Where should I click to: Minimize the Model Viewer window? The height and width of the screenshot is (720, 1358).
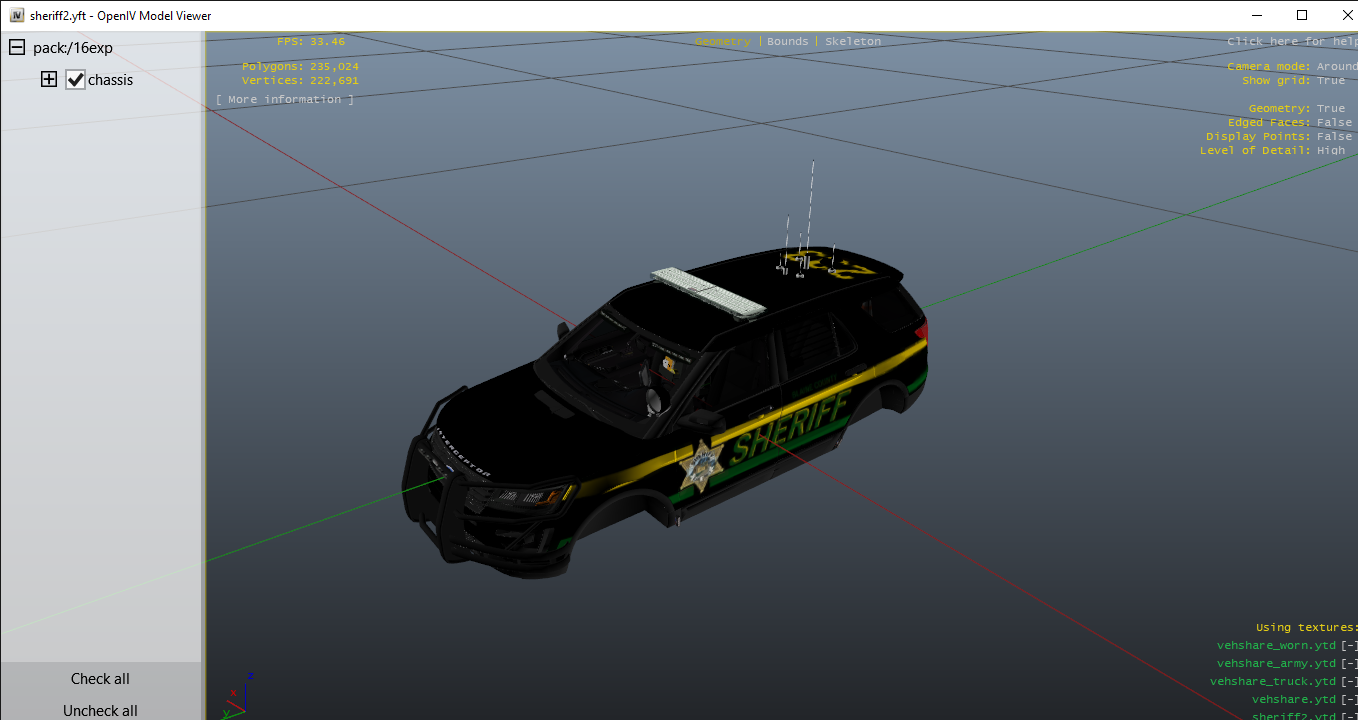pyautogui.click(x=1255, y=15)
